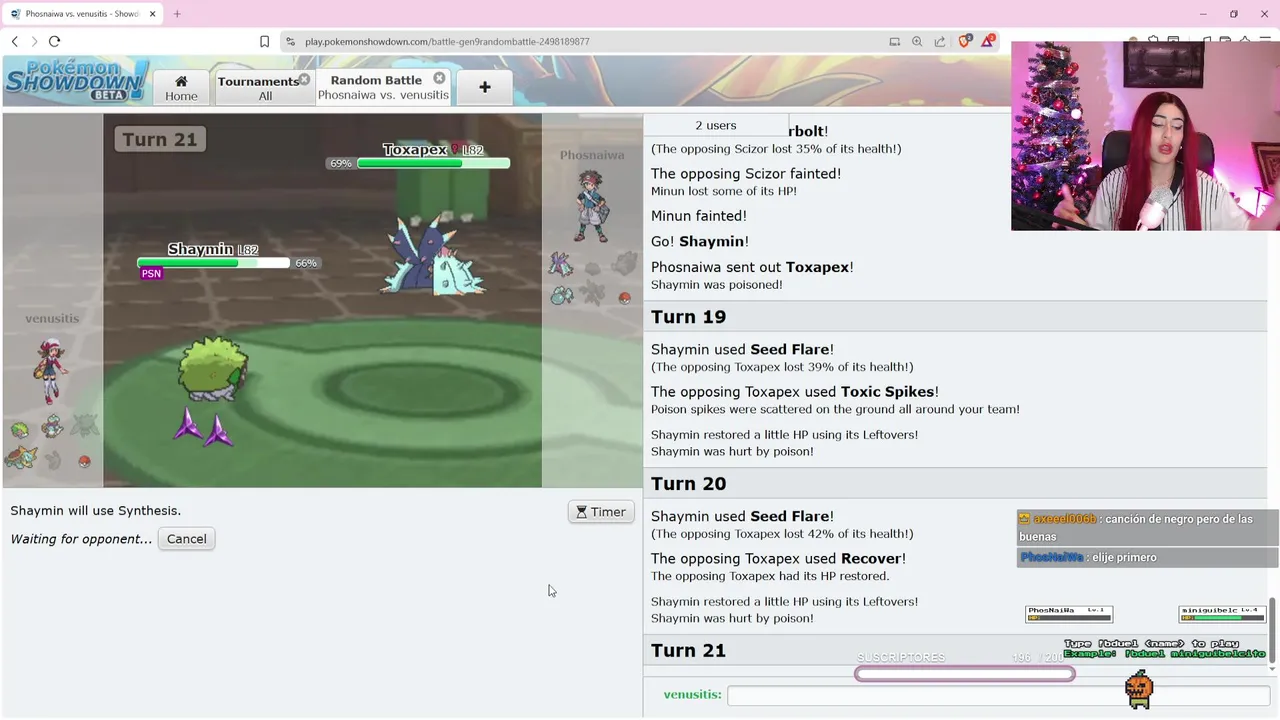Click the Pokémon Showdown logo
The image size is (1280, 720).
click(77, 80)
